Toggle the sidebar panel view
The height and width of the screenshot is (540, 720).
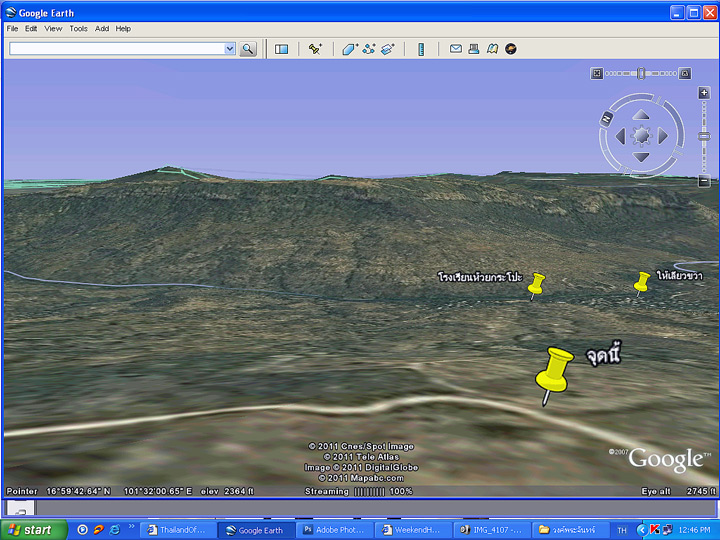click(x=281, y=49)
